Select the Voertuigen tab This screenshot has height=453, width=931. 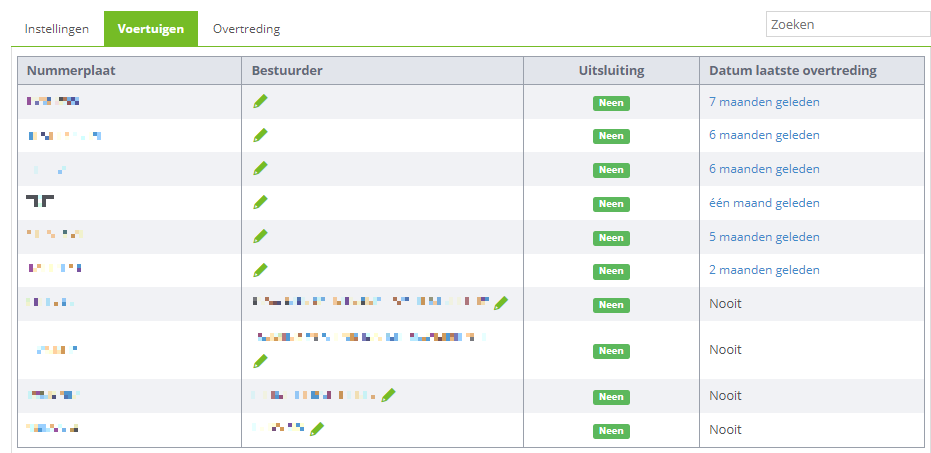(x=151, y=28)
